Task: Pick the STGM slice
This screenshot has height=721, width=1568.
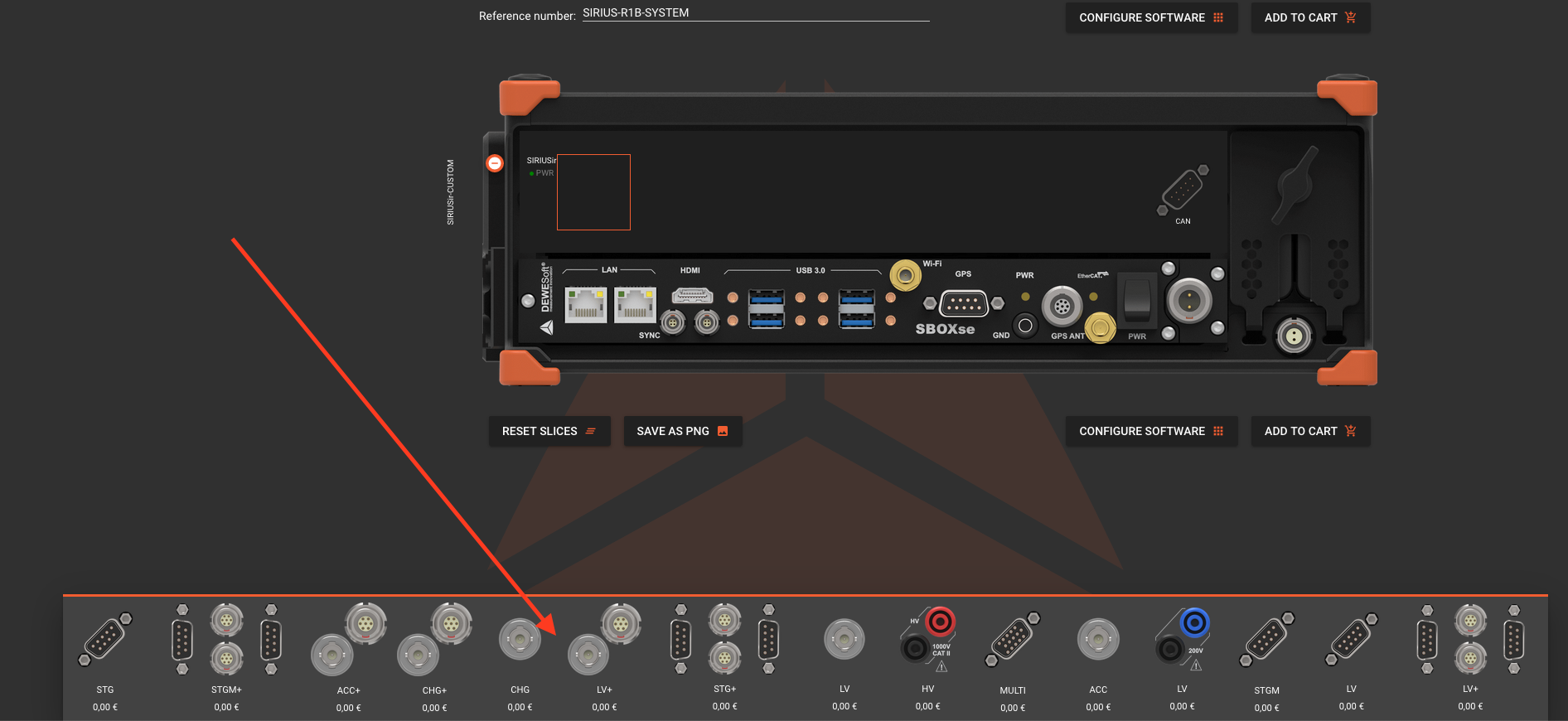Action: (x=1267, y=639)
